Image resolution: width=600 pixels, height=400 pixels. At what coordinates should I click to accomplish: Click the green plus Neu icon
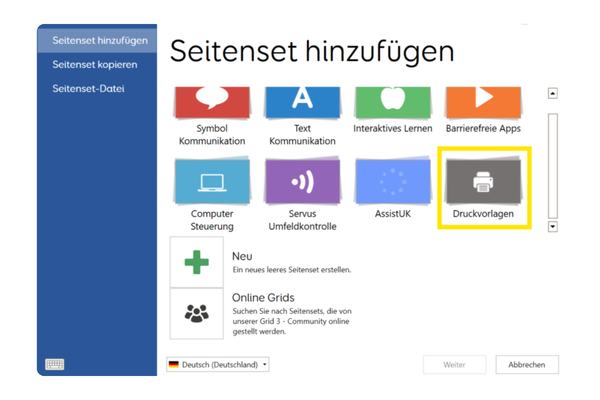coord(196,262)
